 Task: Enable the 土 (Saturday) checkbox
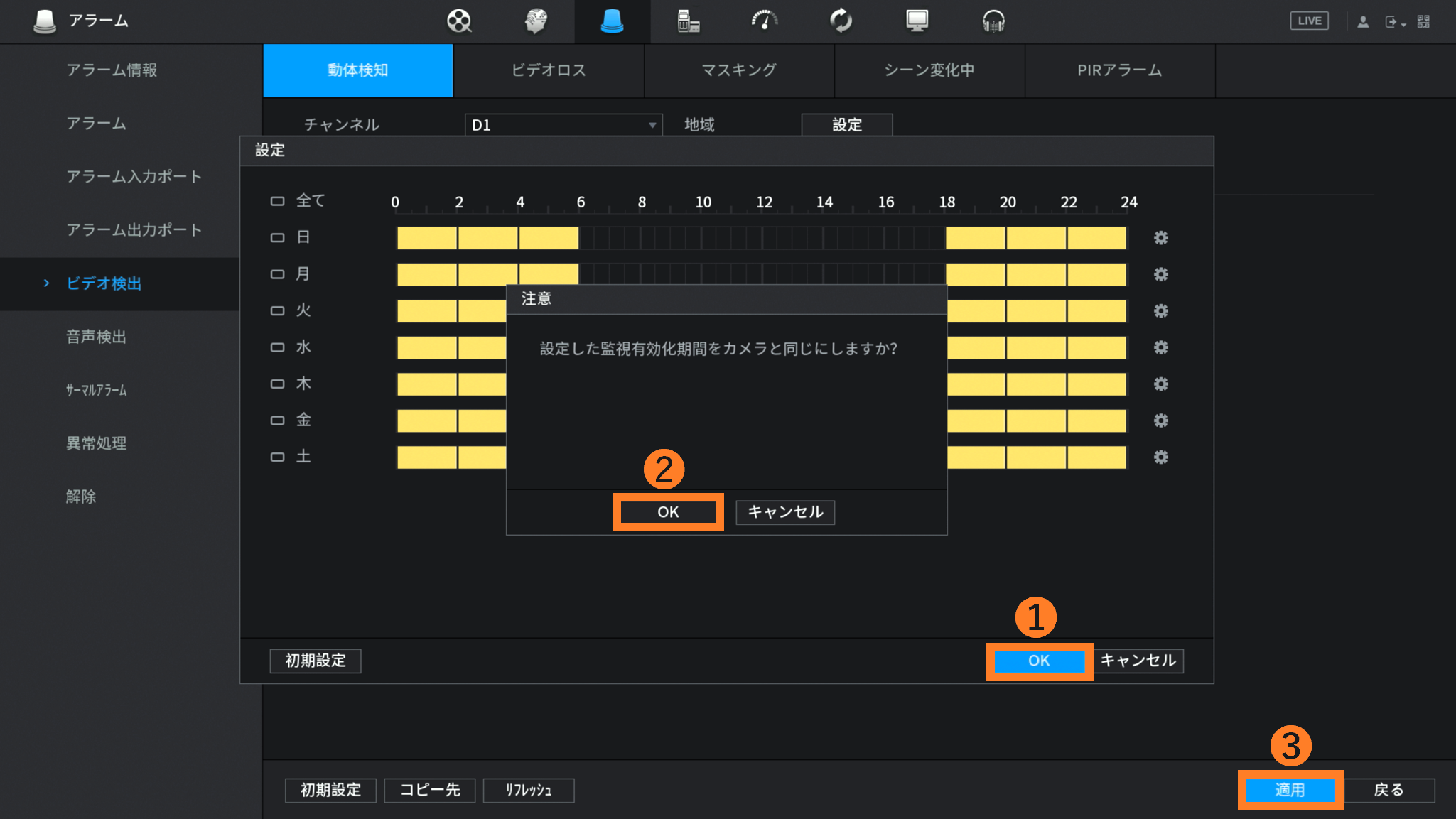coord(277,457)
